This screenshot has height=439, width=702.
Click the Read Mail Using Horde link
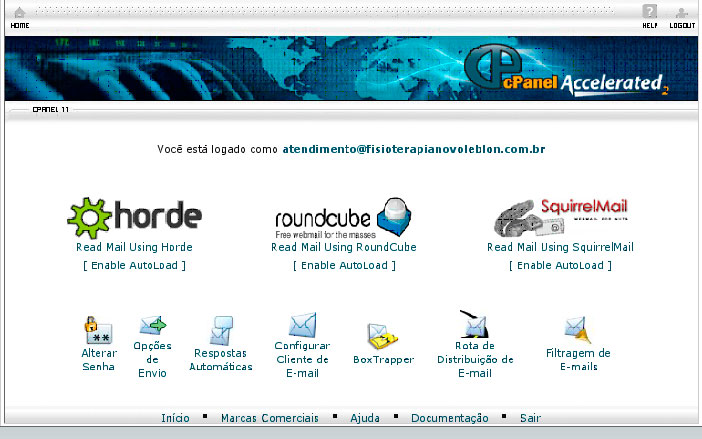[134, 247]
